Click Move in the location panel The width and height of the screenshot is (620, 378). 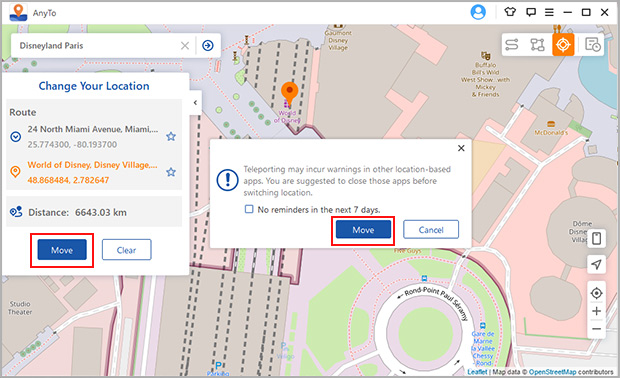pos(62,250)
